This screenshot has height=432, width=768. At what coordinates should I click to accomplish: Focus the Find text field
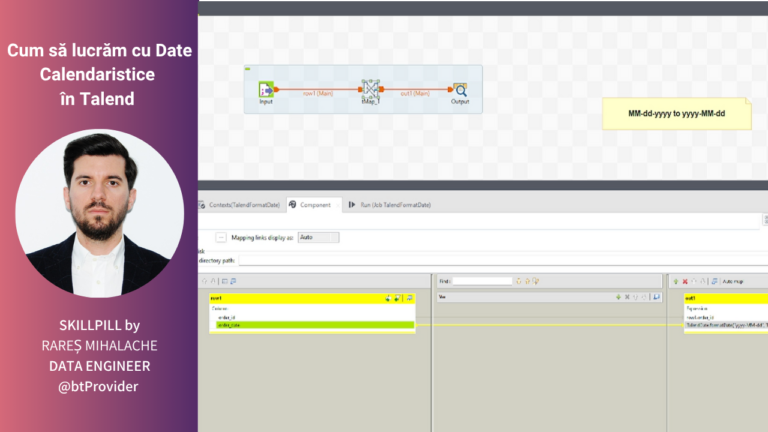tap(482, 281)
